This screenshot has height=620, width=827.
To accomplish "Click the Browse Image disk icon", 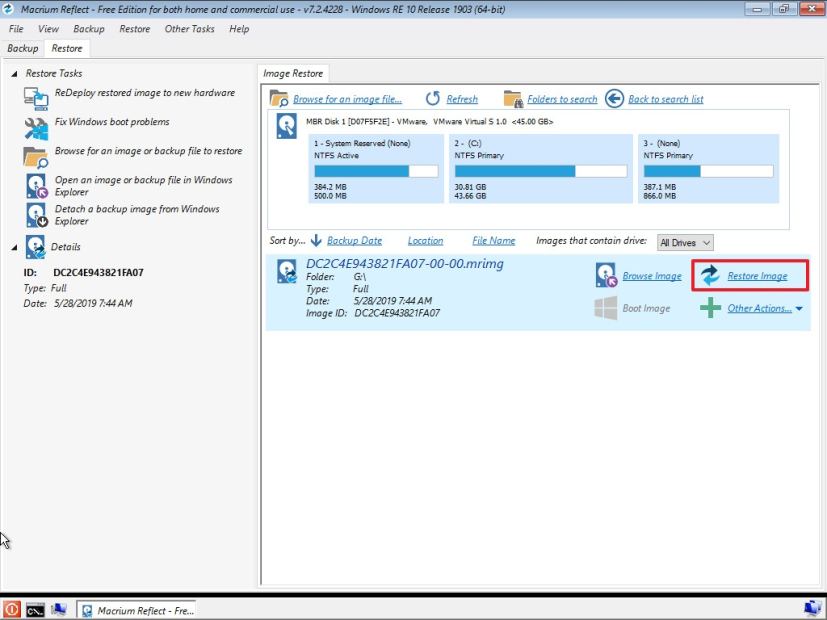I will pos(606,275).
